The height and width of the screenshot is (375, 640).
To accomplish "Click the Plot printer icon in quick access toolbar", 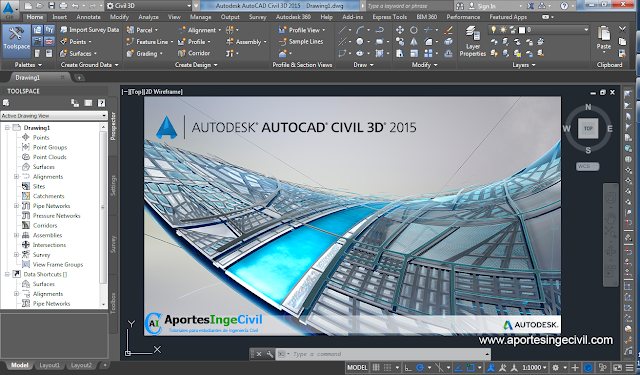I will click(x=63, y=6).
